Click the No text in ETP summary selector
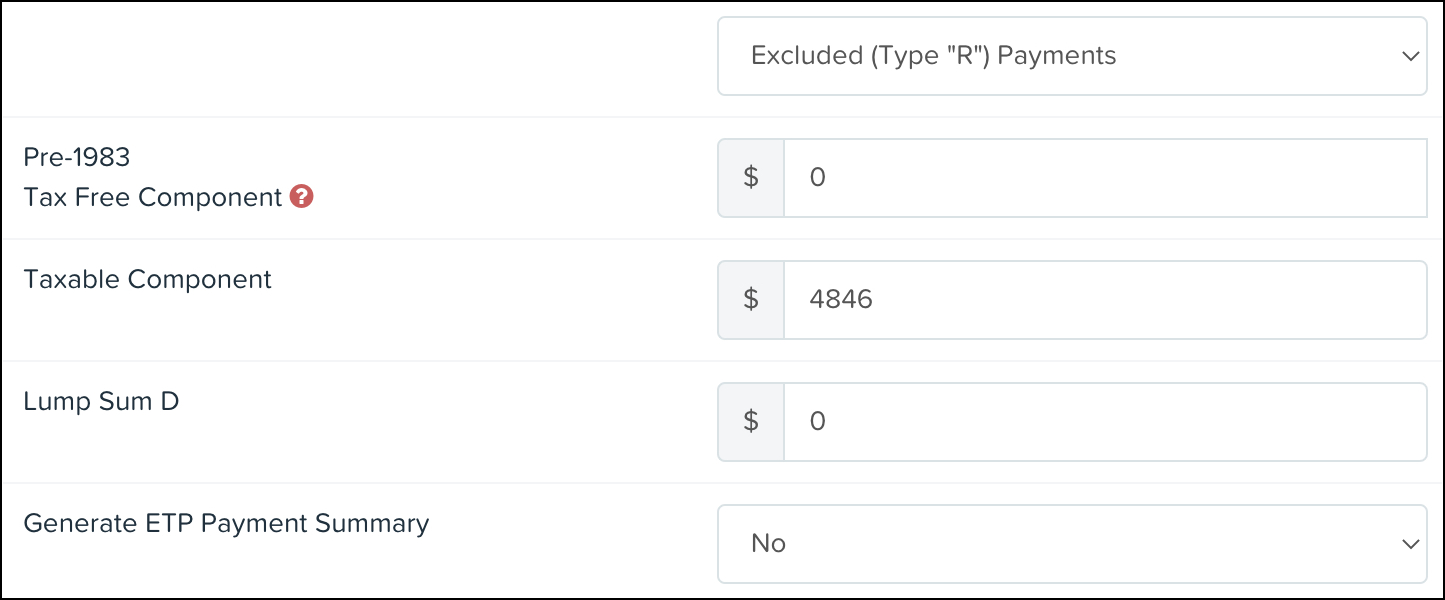This screenshot has height=600, width=1445. pos(768,544)
